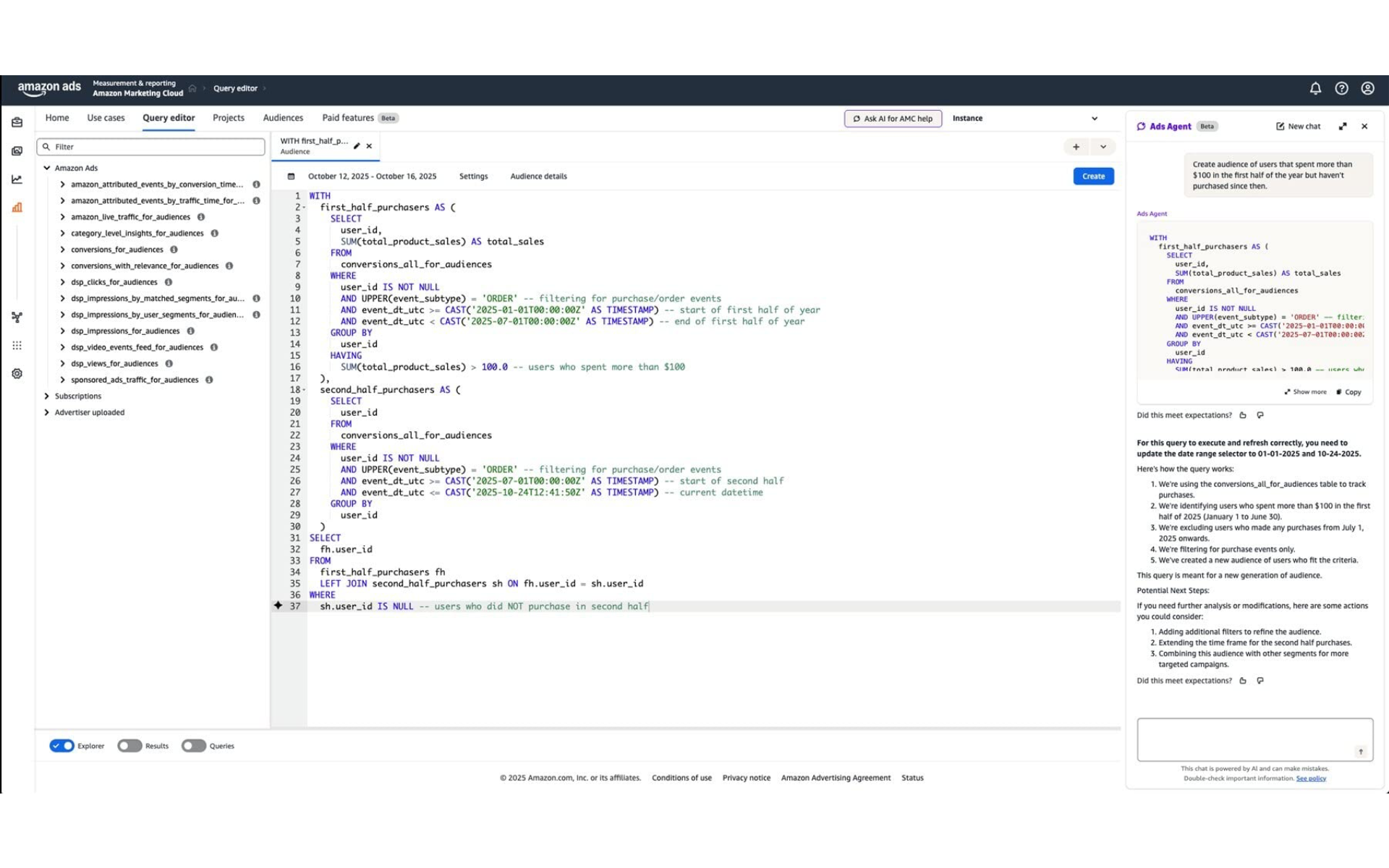Disable the Explorer toggle
Image resolution: width=1389 pixels, height=868 pixels.
click(62, 746)
